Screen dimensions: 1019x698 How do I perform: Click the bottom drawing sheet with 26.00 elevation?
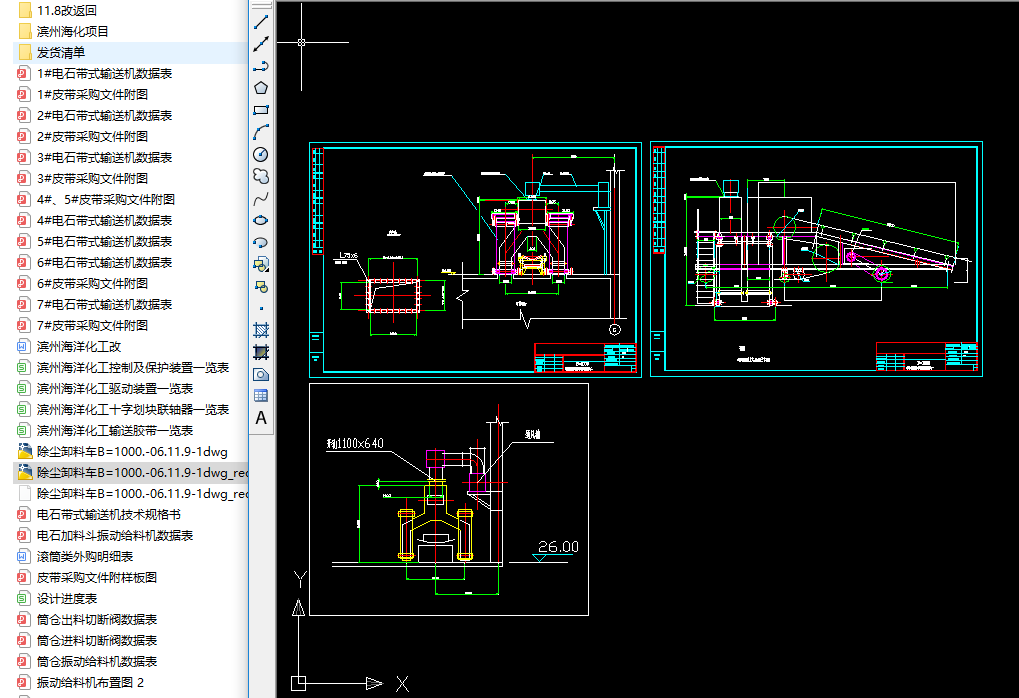(448, 499)
